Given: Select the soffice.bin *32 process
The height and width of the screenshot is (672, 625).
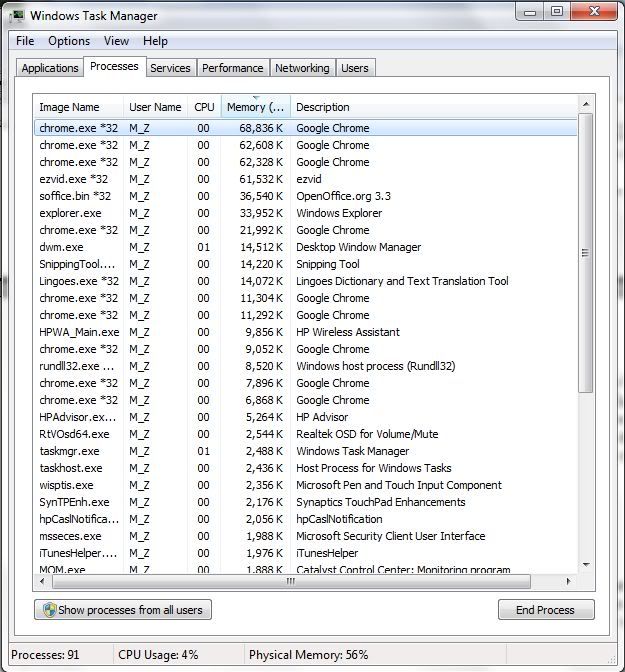Looking at the screenshot, I should pos(305,196).
